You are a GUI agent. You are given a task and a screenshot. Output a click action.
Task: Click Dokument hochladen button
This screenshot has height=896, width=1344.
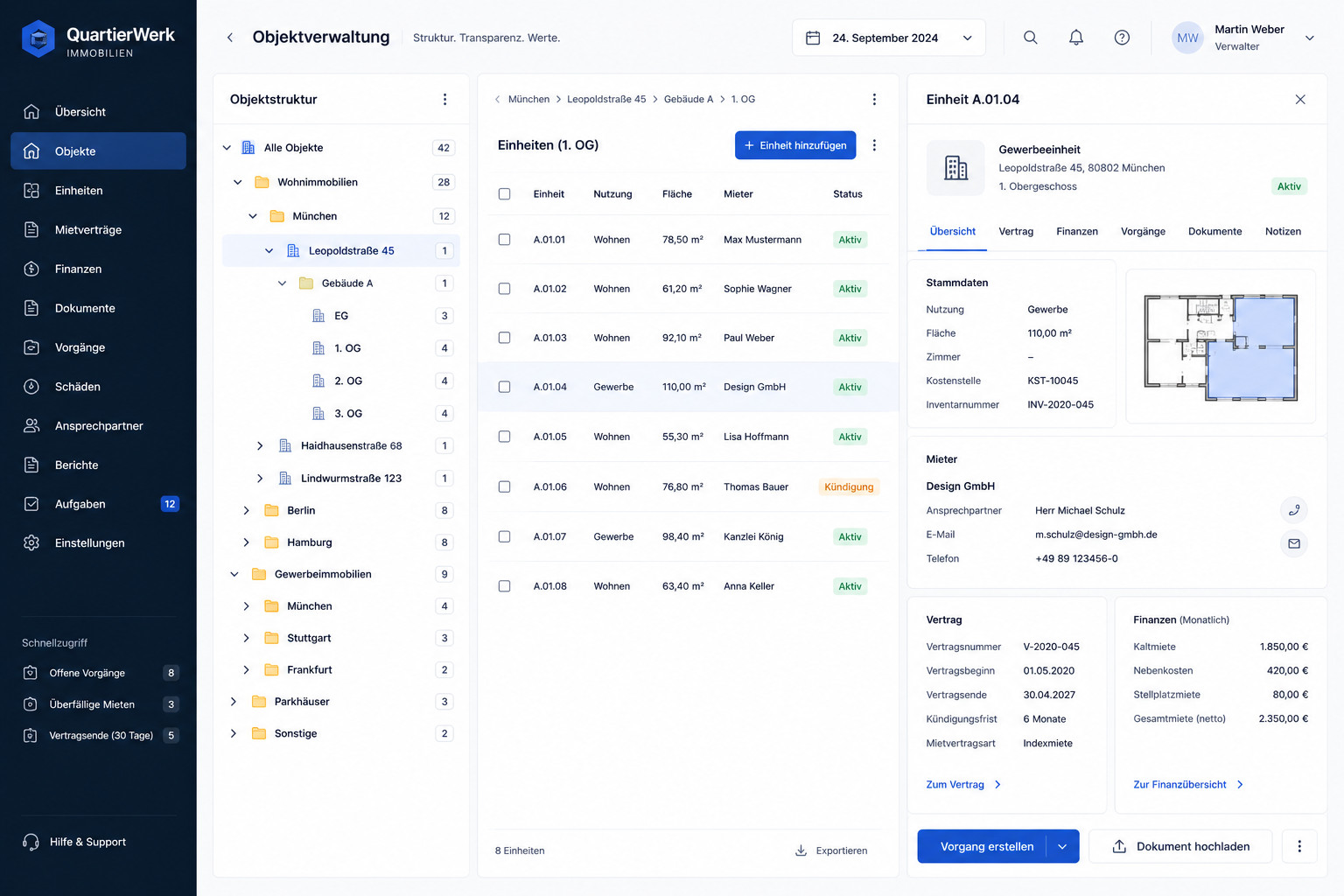[1180, 846]
